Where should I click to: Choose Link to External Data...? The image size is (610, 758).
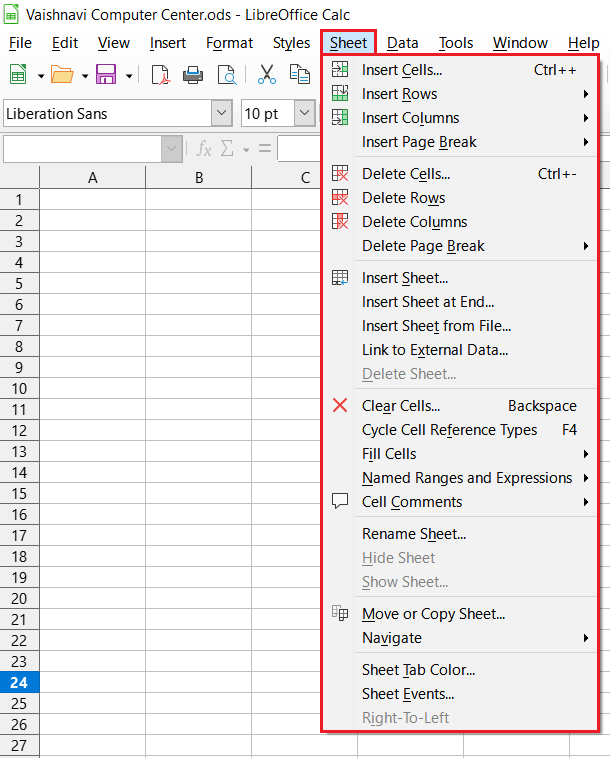460,350
